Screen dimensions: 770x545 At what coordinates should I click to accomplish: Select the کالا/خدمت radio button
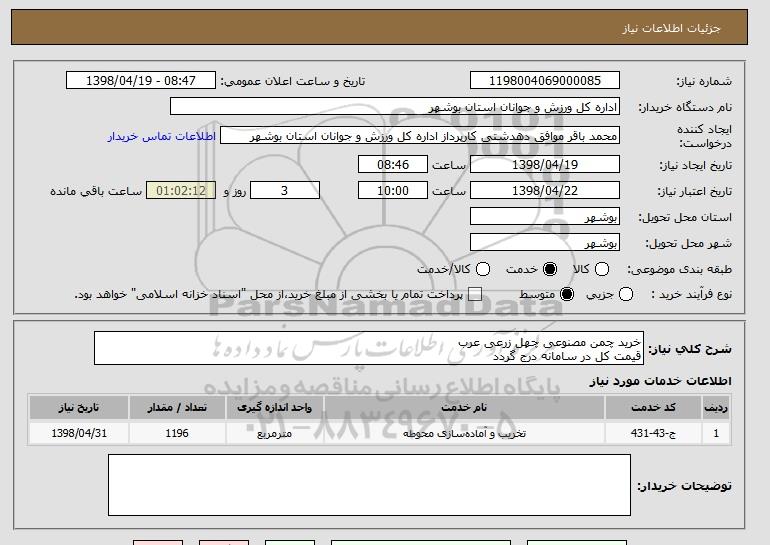coord(483,269)
